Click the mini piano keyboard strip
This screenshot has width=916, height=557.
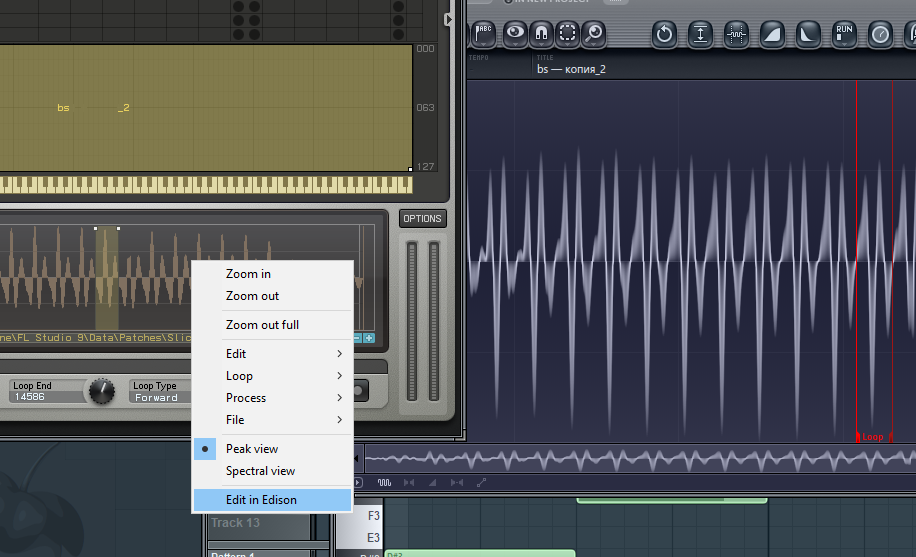206,185
